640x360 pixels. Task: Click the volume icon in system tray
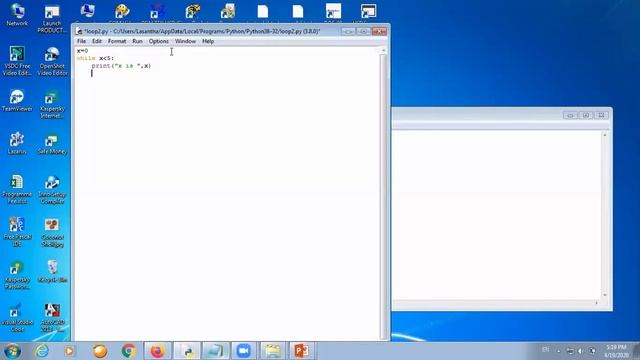pyautogui.click(x=581, y=351)
